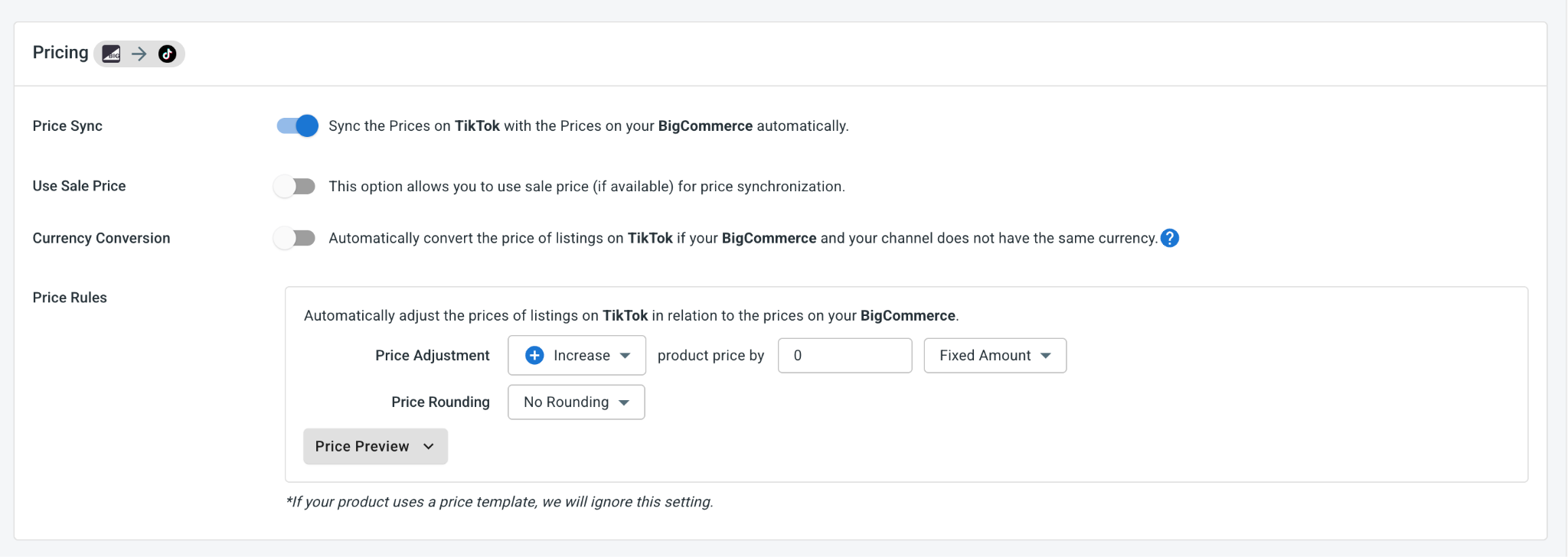The width and height of the screenshot is (1568, 557).
Task: Open the Increase price adjustment dropdown
Action: 577,355
